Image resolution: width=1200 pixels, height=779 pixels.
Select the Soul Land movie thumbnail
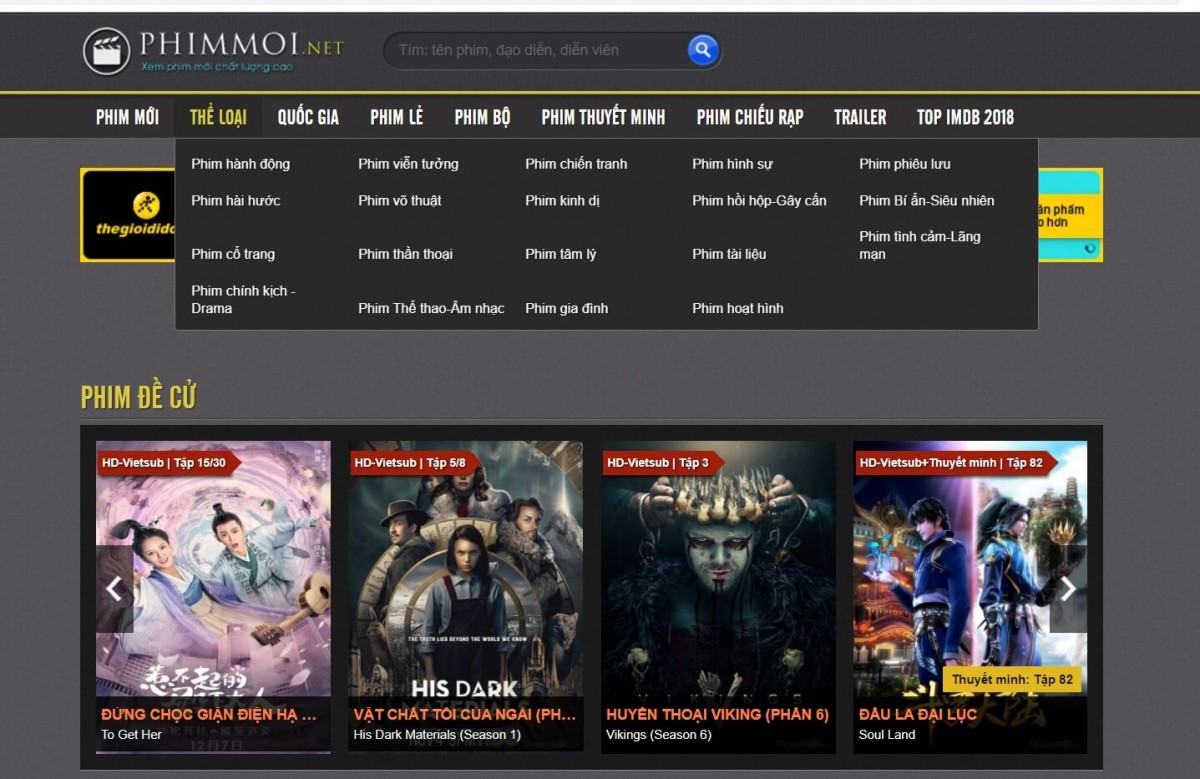(969, 580)
